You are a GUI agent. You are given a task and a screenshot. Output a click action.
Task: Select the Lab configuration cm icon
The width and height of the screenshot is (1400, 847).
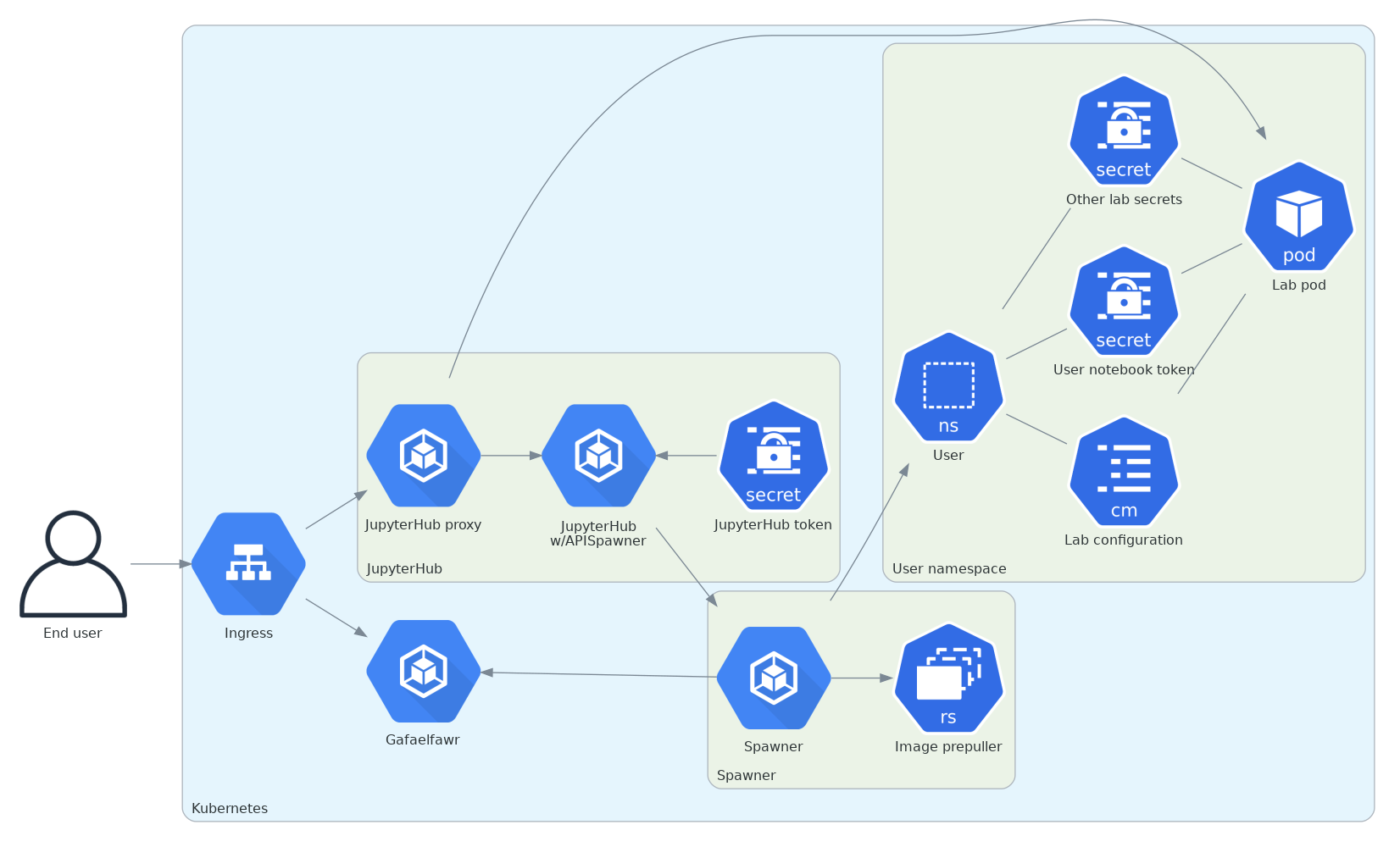tap(1124, 472)
